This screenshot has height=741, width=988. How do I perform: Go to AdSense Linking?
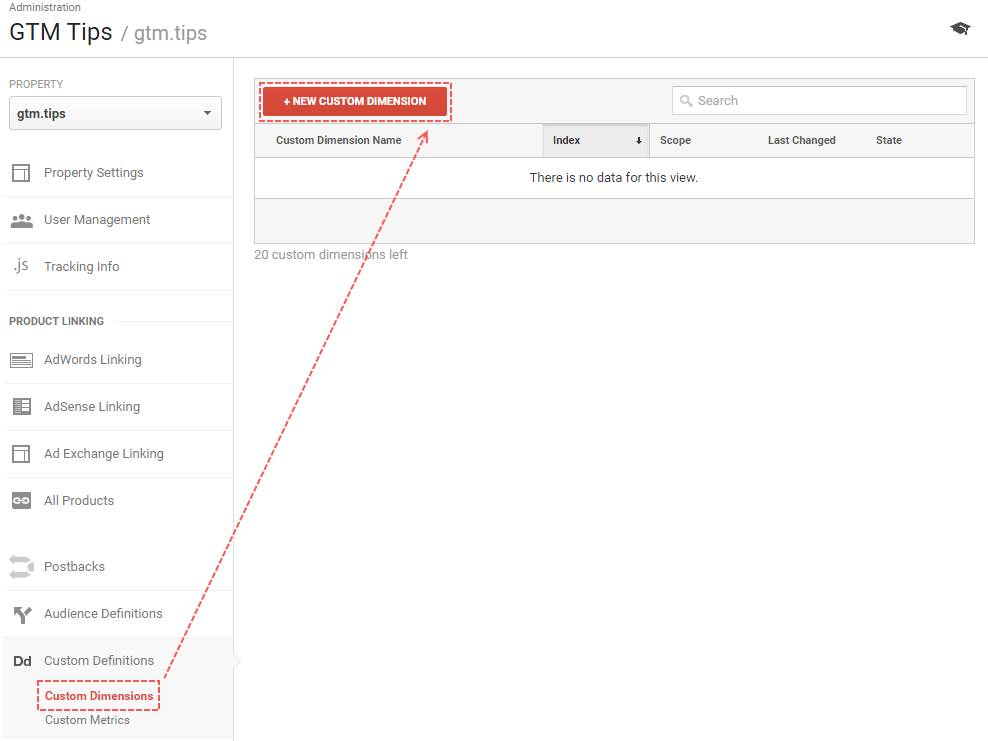click(92, 406)
